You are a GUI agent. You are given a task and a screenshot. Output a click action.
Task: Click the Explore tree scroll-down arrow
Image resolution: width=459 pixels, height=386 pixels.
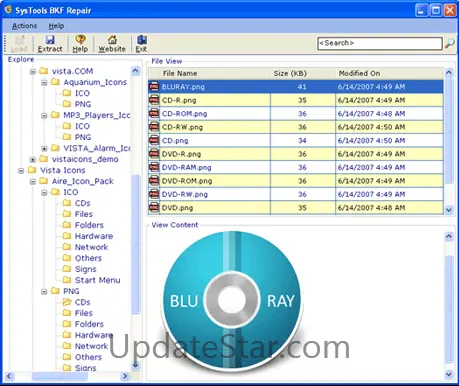[x=135, y=365]
